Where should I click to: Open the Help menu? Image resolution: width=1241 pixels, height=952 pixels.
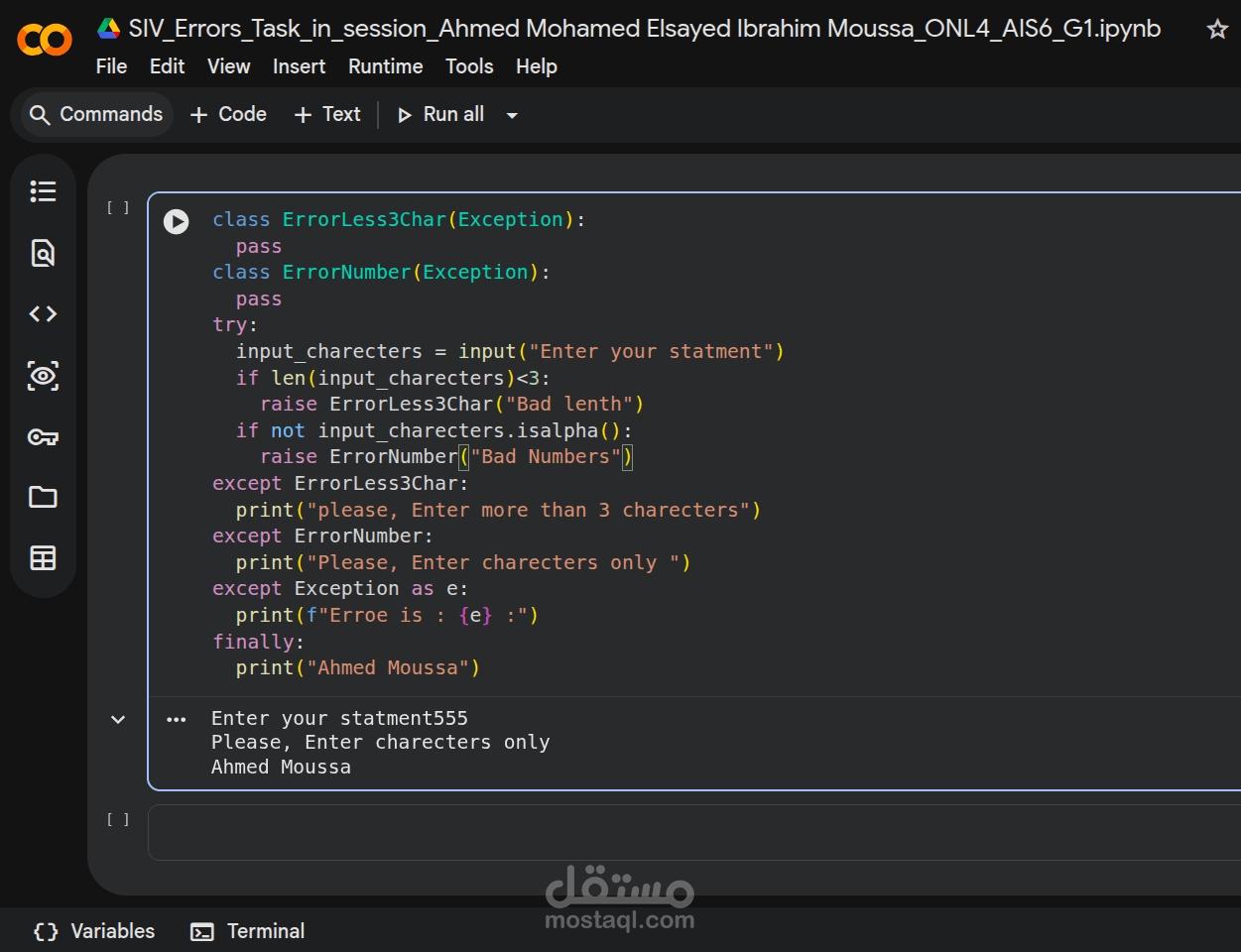[536, 66]
